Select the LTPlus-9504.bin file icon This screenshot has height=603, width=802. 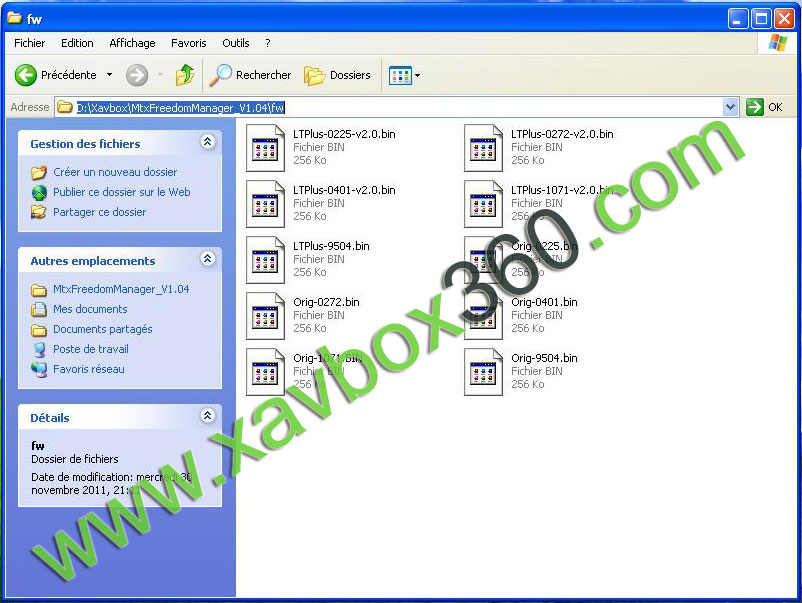[265, 260]
